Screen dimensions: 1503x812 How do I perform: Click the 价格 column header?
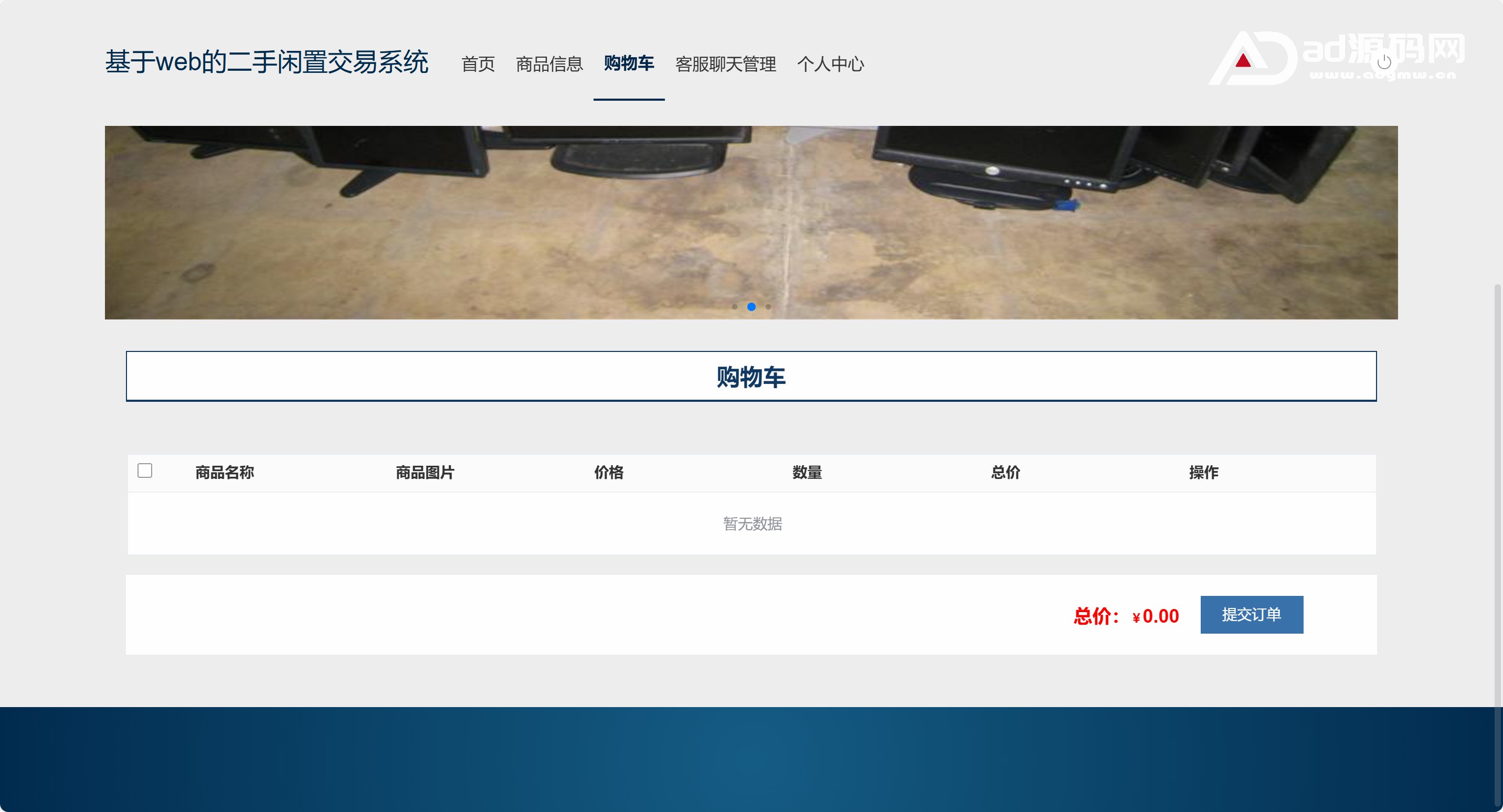609,473
